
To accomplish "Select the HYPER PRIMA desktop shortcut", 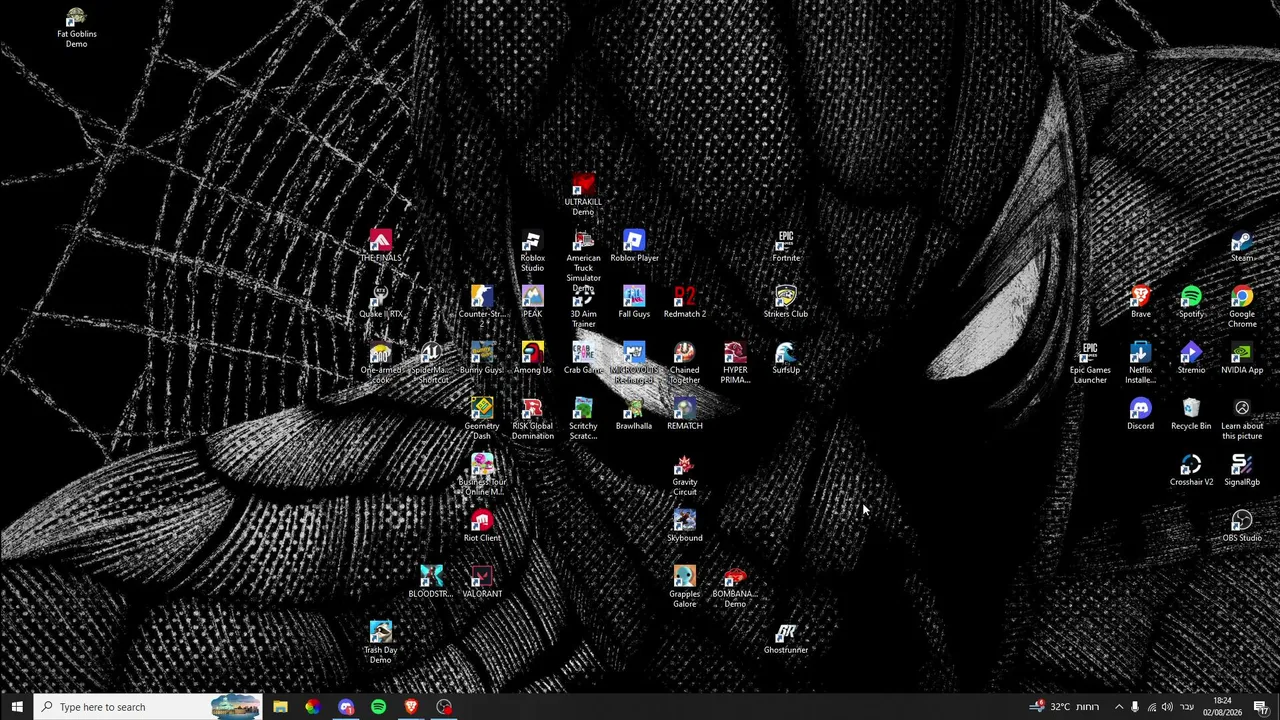I will tap(735, 364).
